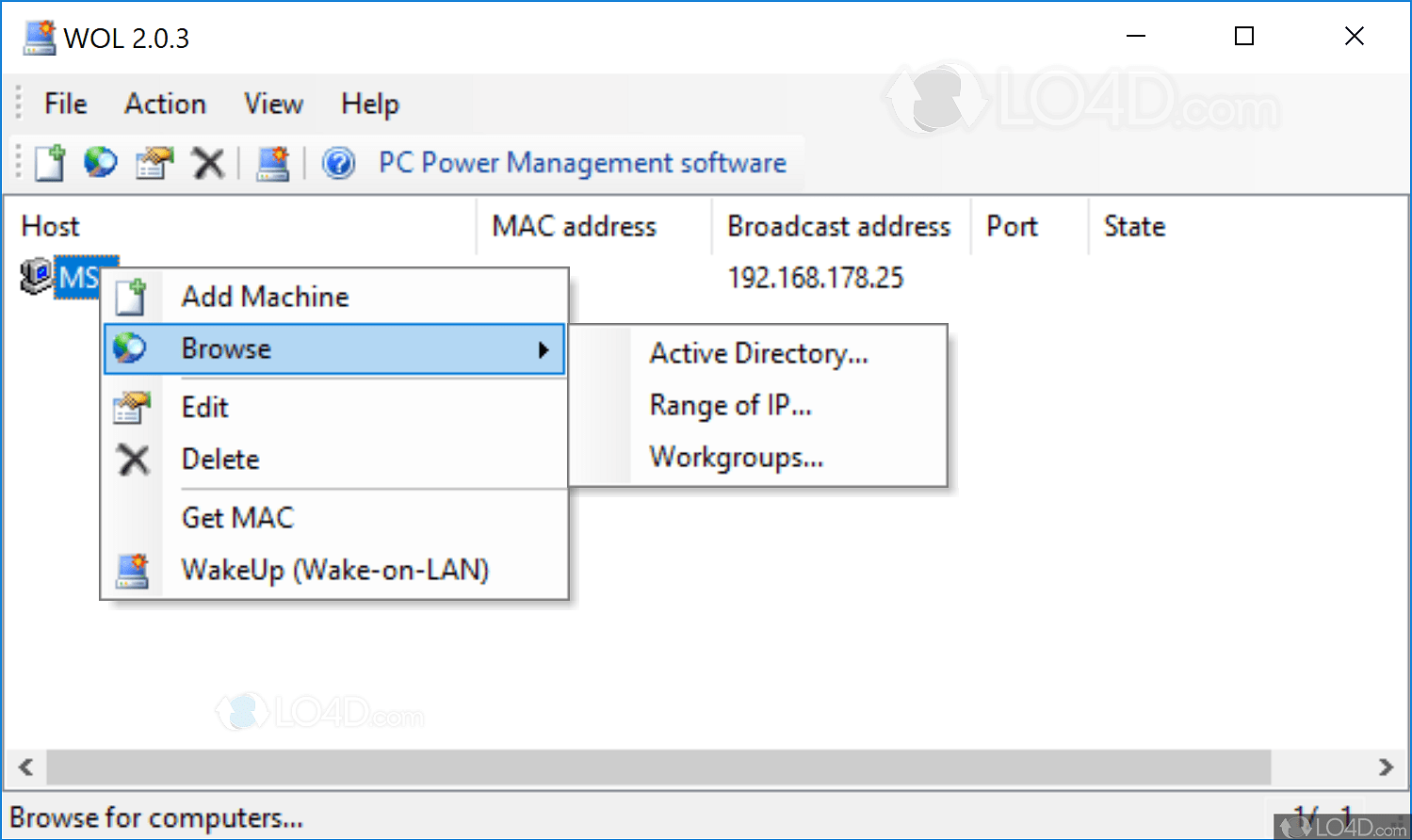Choose WakeUp (Wake-on-LAN) from the context menu
Image resolution: width=1412 pixels, height=840 pixels.
click(x=334, y=570)
